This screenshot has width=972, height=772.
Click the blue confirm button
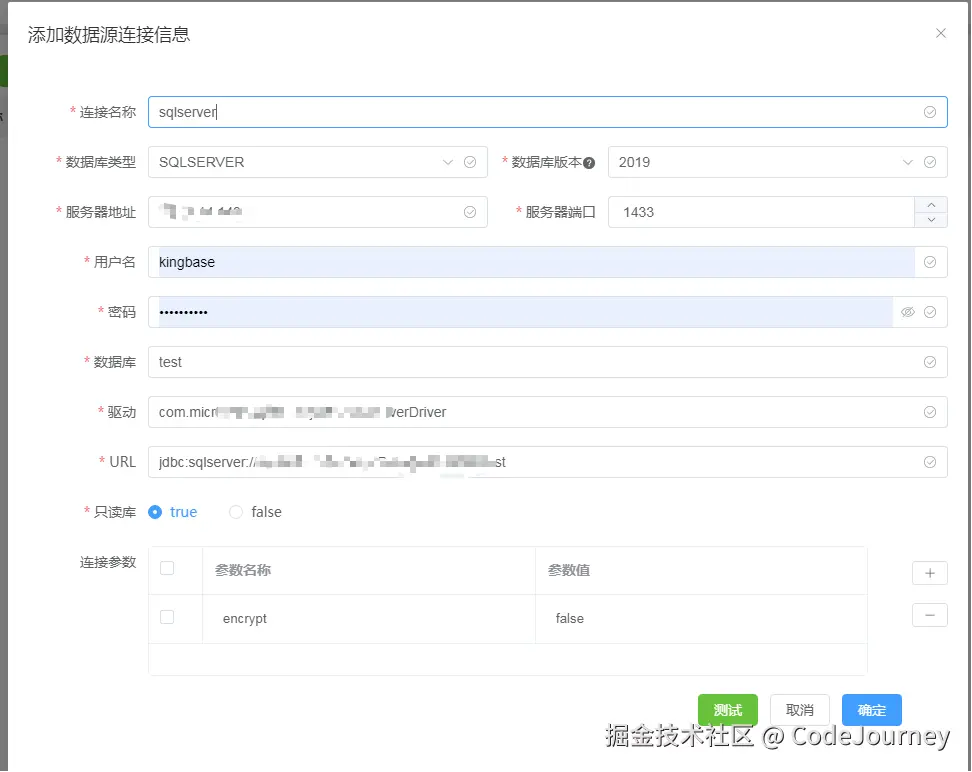coord(872,710)
